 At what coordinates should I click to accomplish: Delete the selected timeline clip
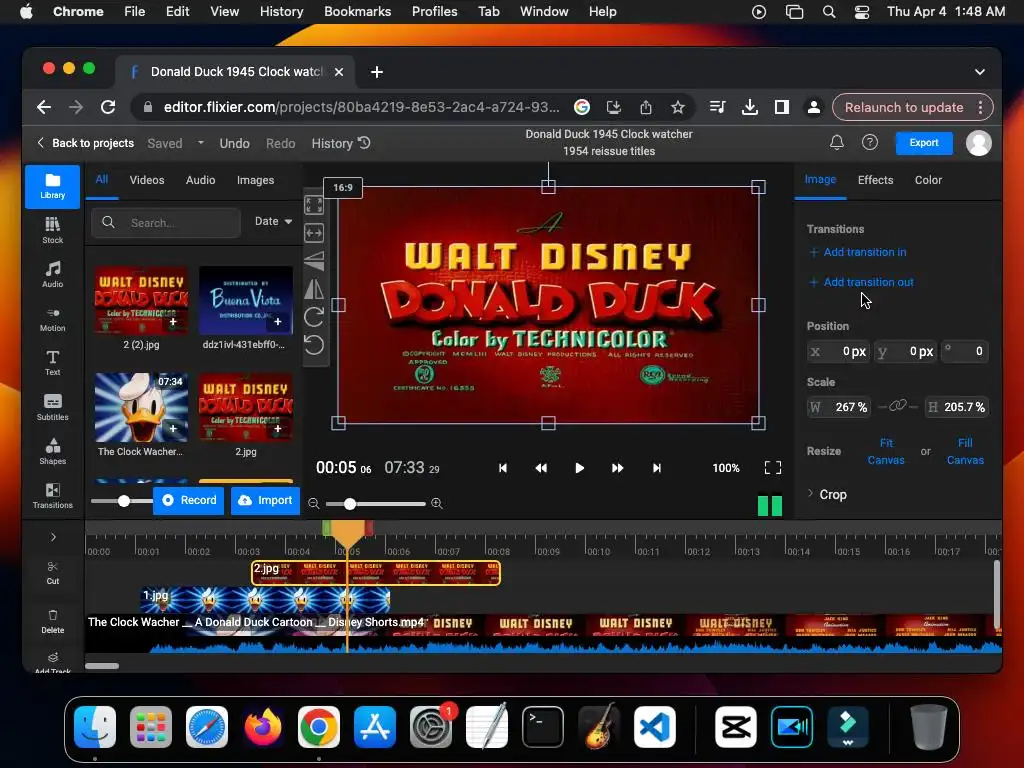[52, 622]
